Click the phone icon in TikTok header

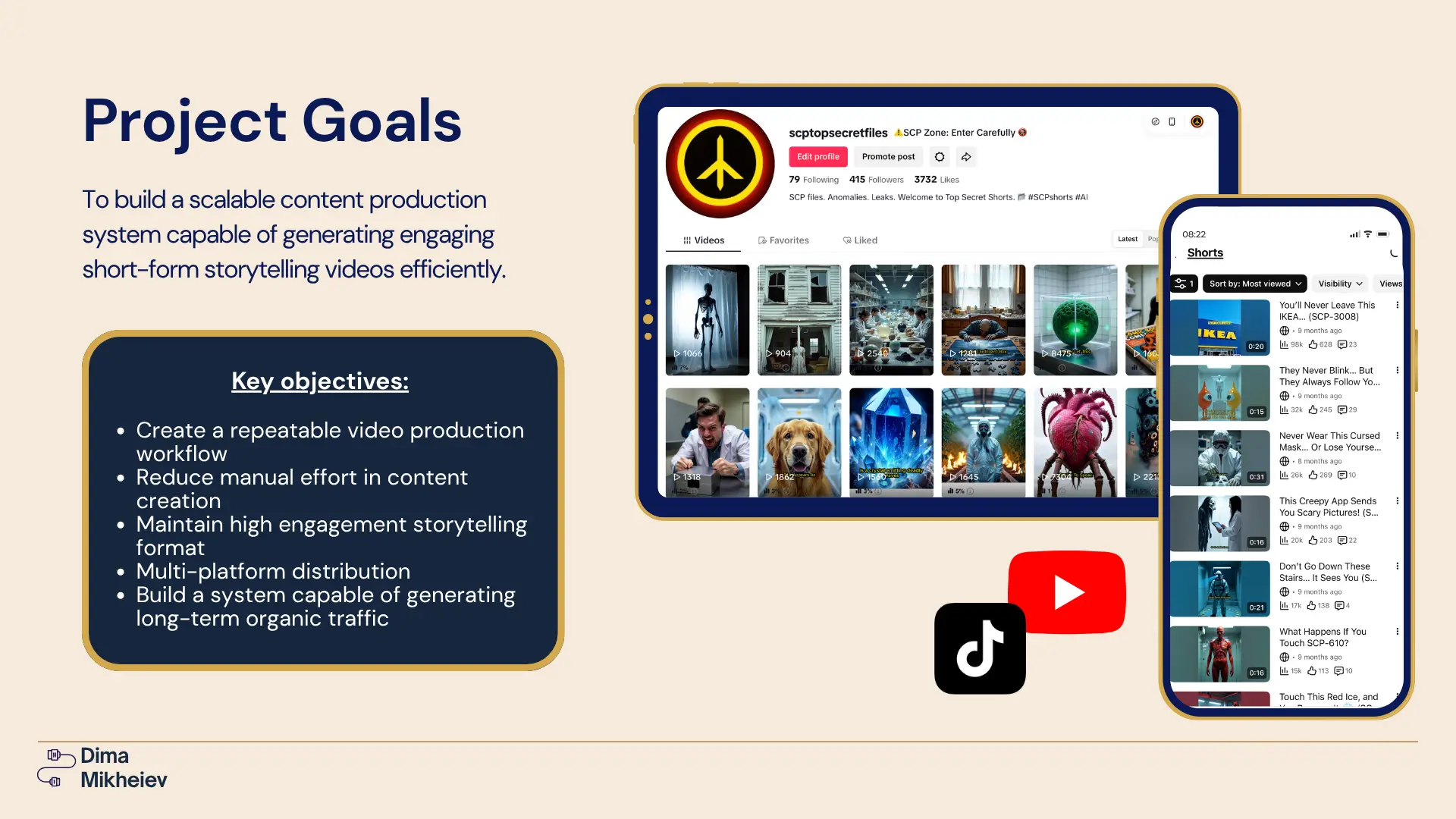click(1172, 121)
